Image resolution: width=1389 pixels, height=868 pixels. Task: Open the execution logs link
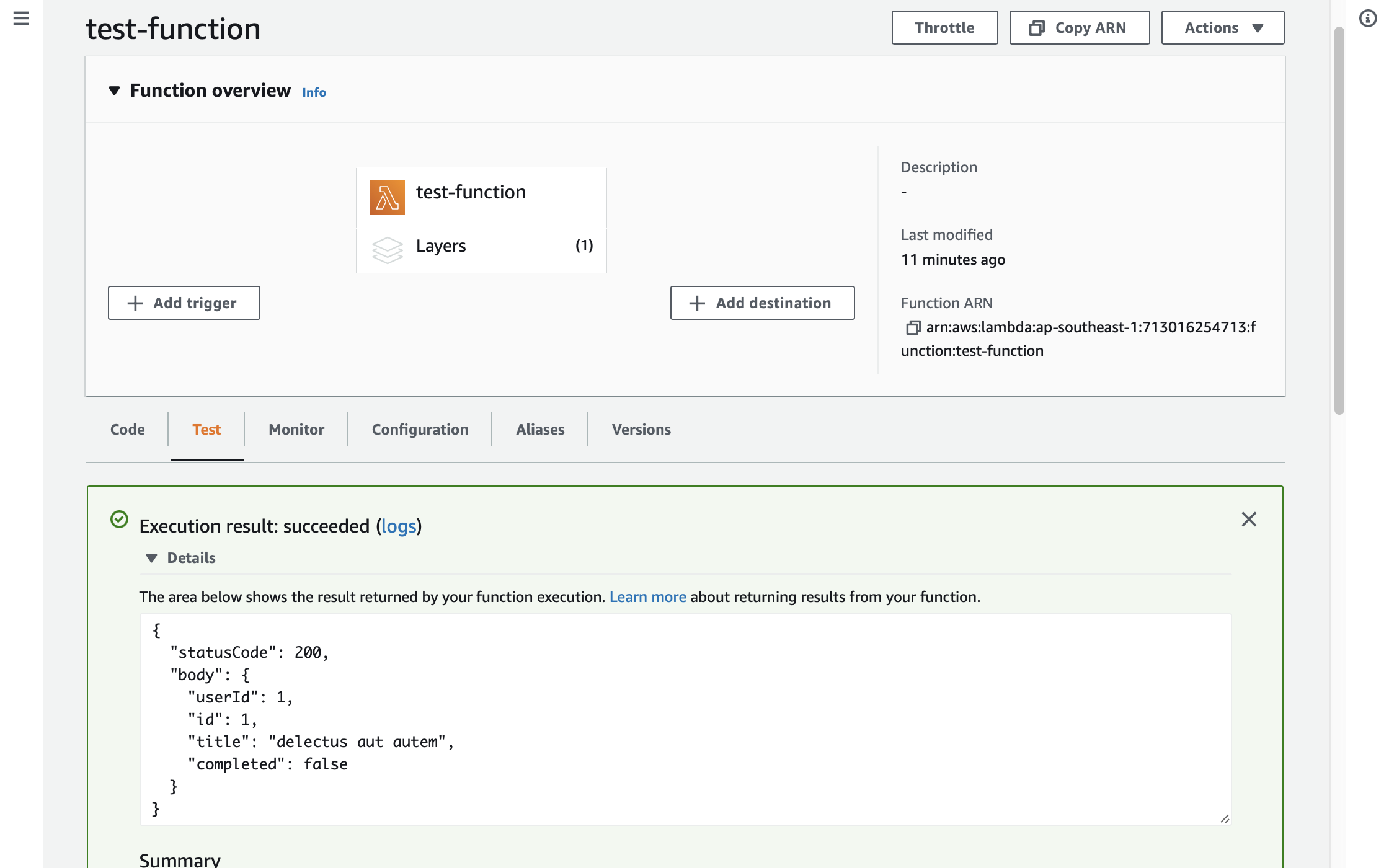[x=398, y=526]
